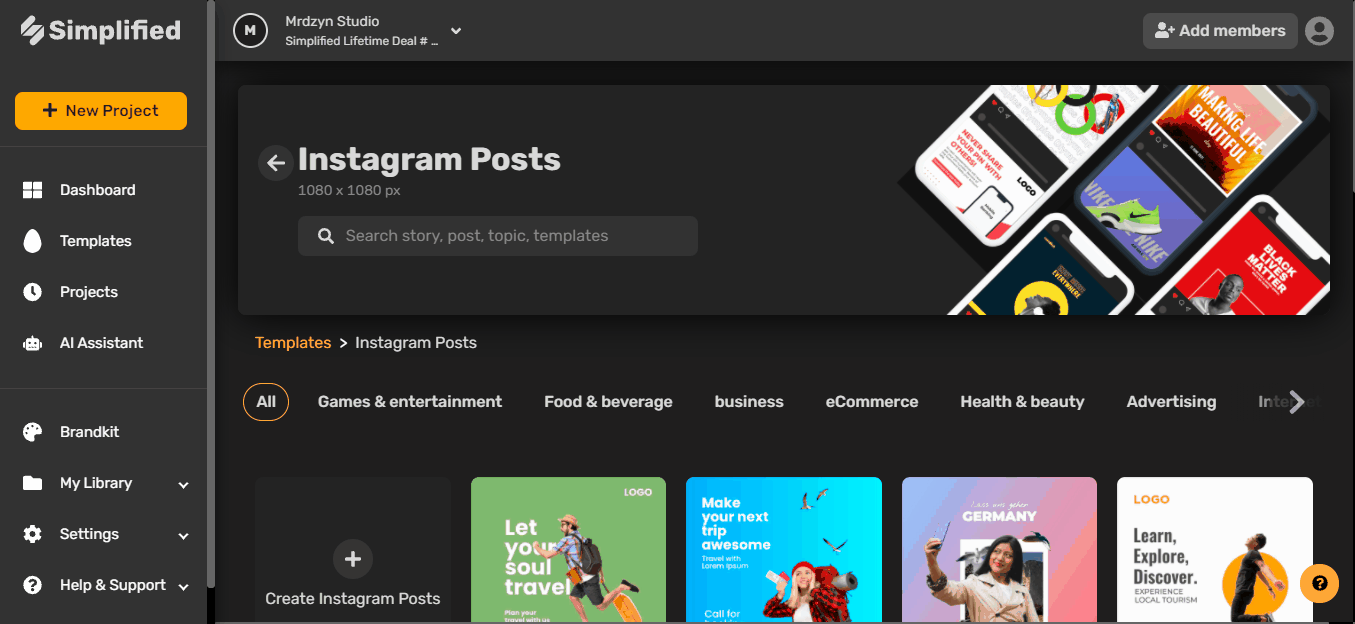
Task: Open the Learn, Explore, Discover template
Action: [1215, 550]
